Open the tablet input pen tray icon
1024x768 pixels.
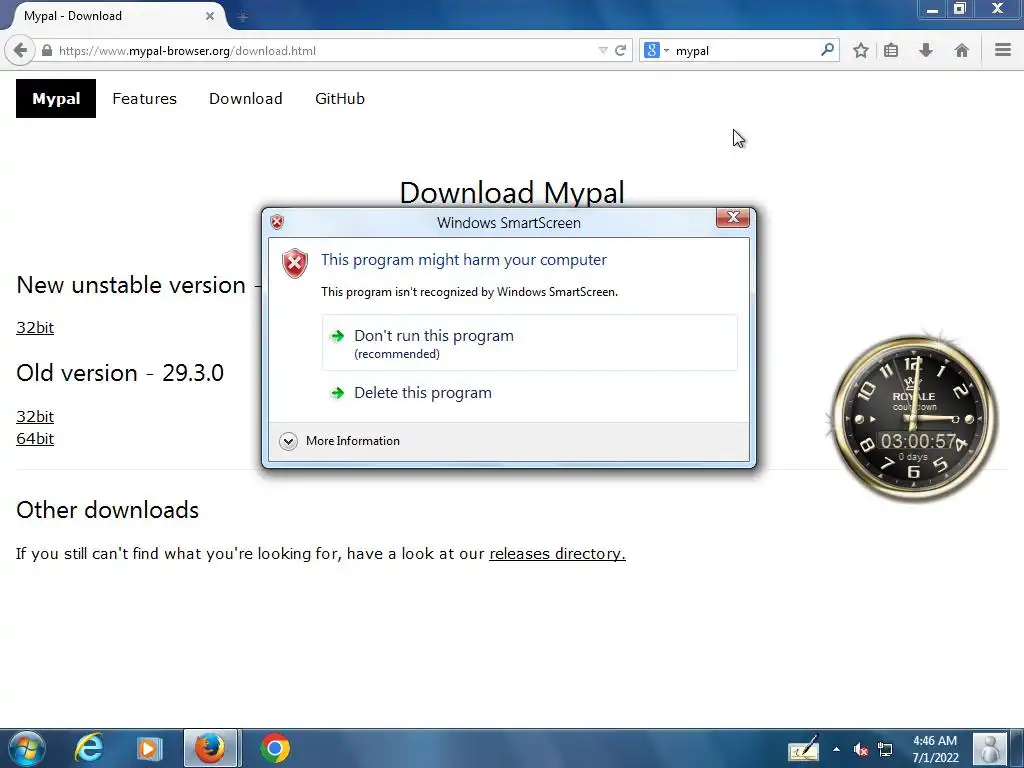[803, 749]
